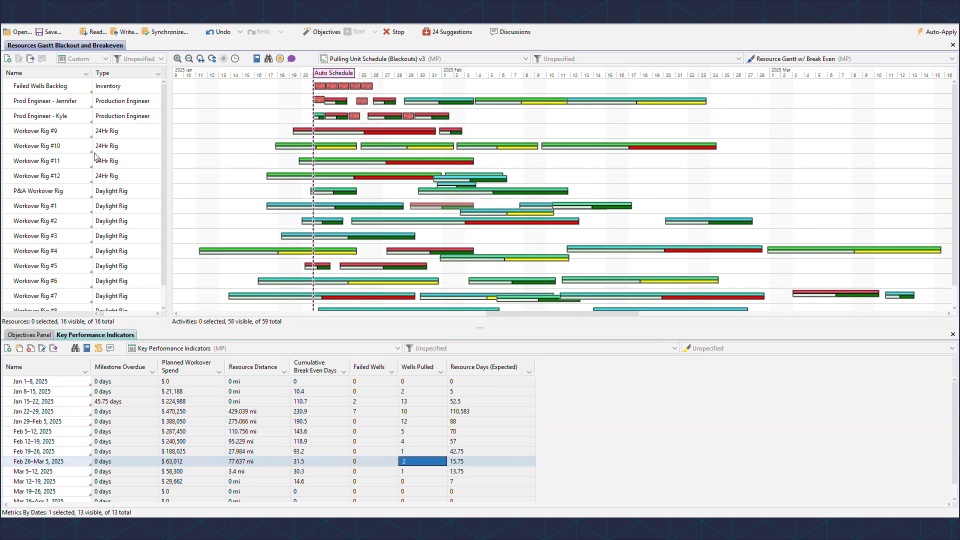
Task: Click the Stop button with red X
Action: tap(394, 32)
